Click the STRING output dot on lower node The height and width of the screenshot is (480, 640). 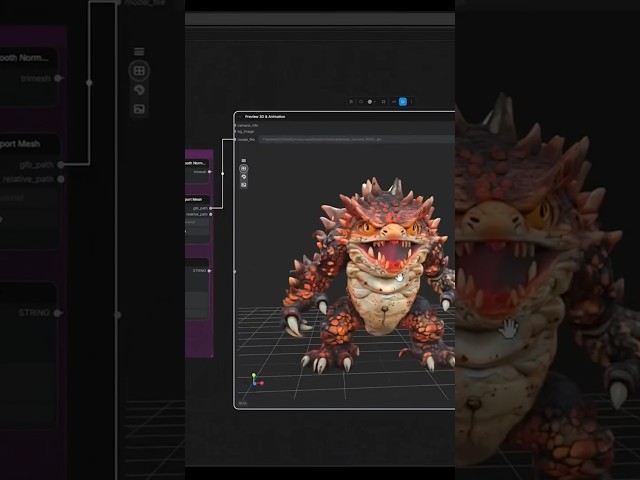[209, 271]
